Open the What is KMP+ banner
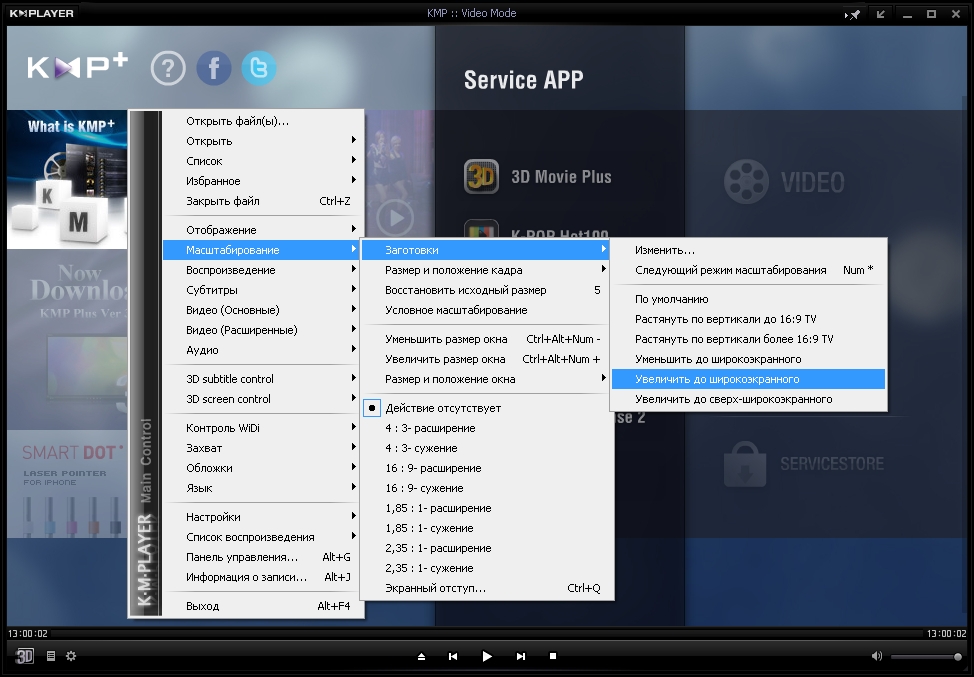Screen dimensions: 974x677 click(x=67, y=179)
